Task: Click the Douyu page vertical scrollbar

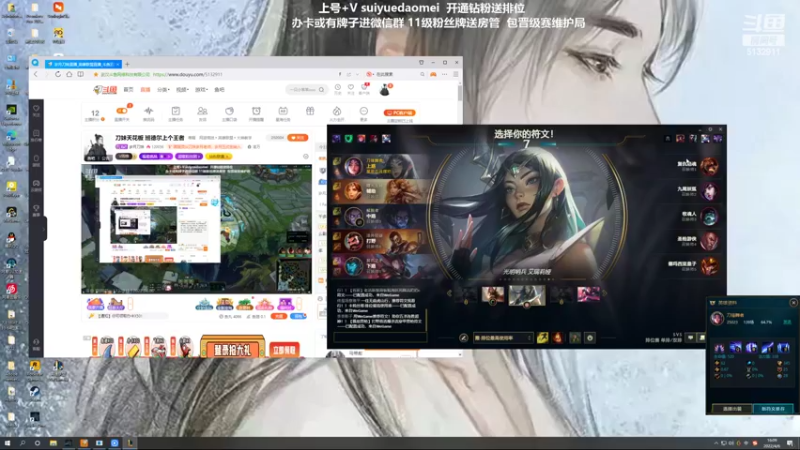Action: [460, 94]
